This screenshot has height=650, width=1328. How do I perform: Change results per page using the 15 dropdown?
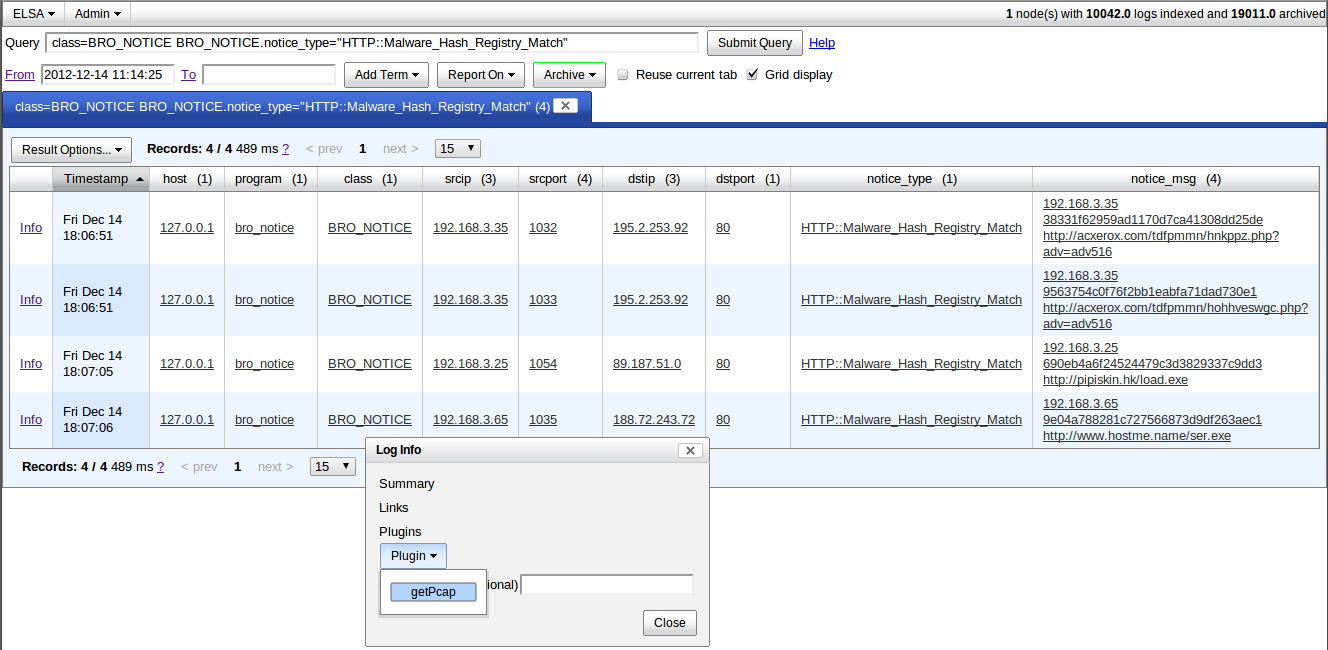tap(456, 147)
